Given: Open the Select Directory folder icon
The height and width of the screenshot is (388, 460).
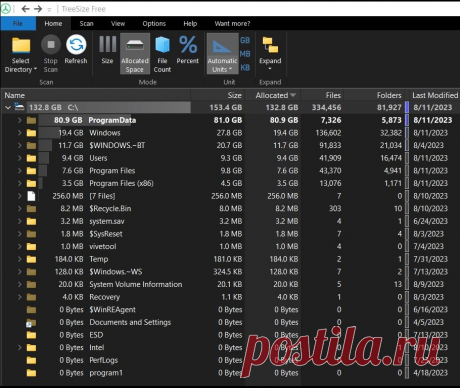Looking at the screenshot, I should click(x=21, y=45).
